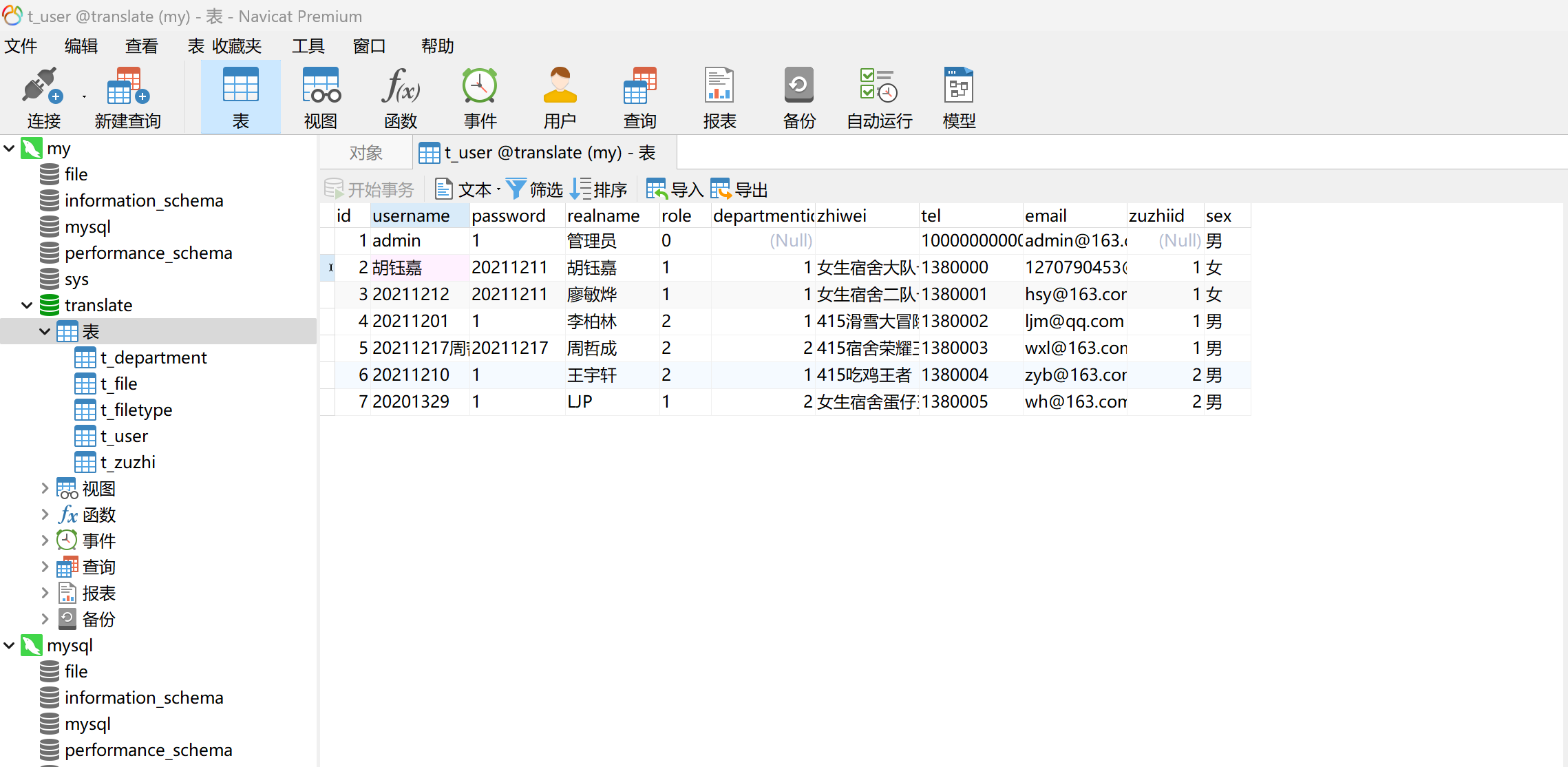The height and width of the screenshot is (767, 1568).
Task: Open the t_department table in tree
Action: coord(153,358)
